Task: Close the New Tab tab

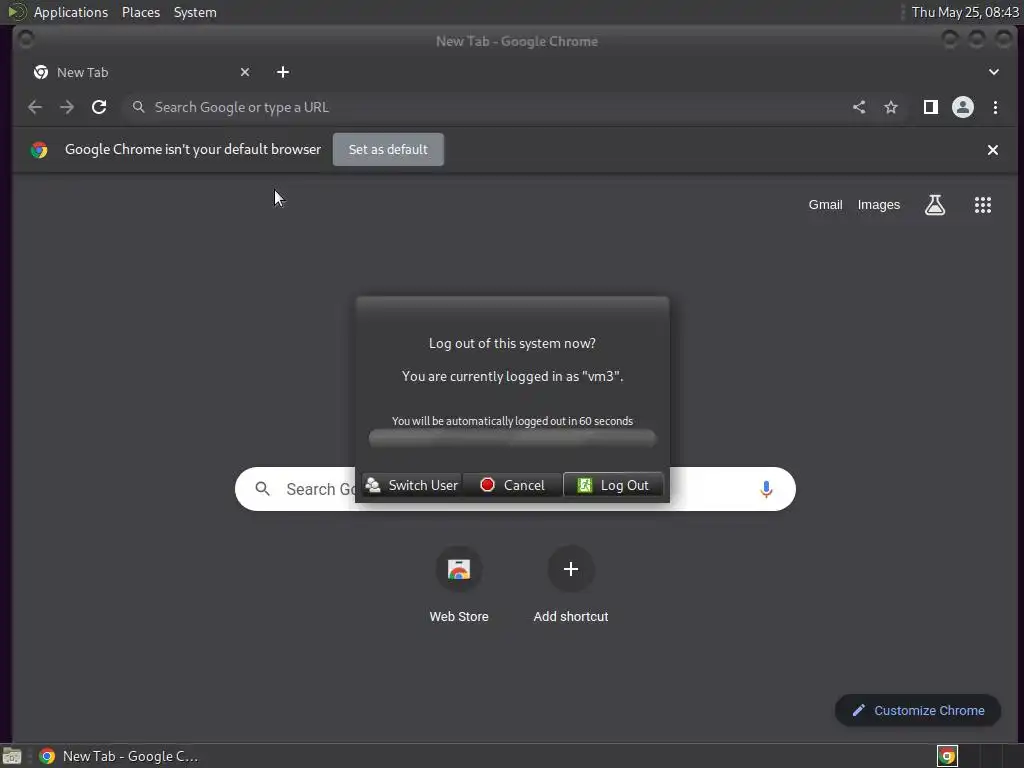Action: pos(245,72)
